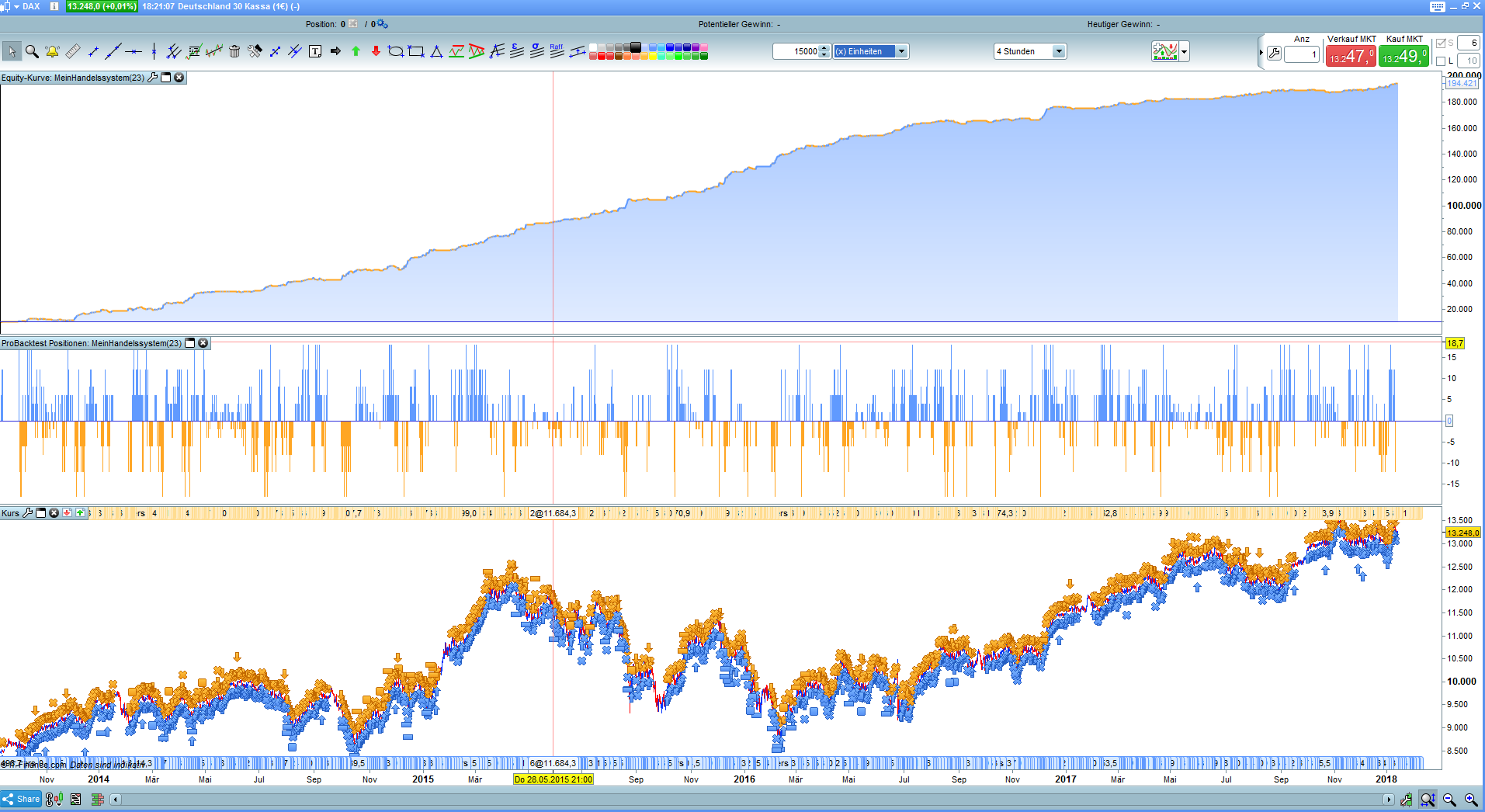Activate the magnifier zoom tool

(x=32, y=51)
